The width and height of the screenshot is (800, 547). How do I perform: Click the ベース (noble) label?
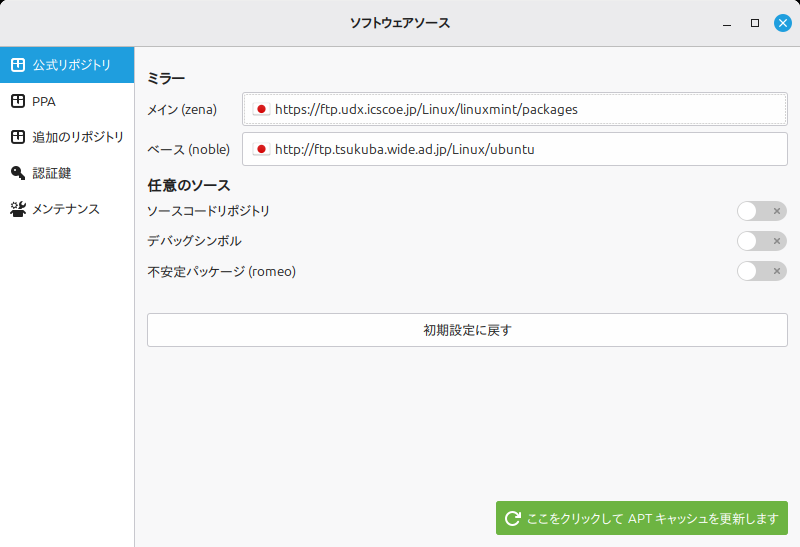coord(189,150)
